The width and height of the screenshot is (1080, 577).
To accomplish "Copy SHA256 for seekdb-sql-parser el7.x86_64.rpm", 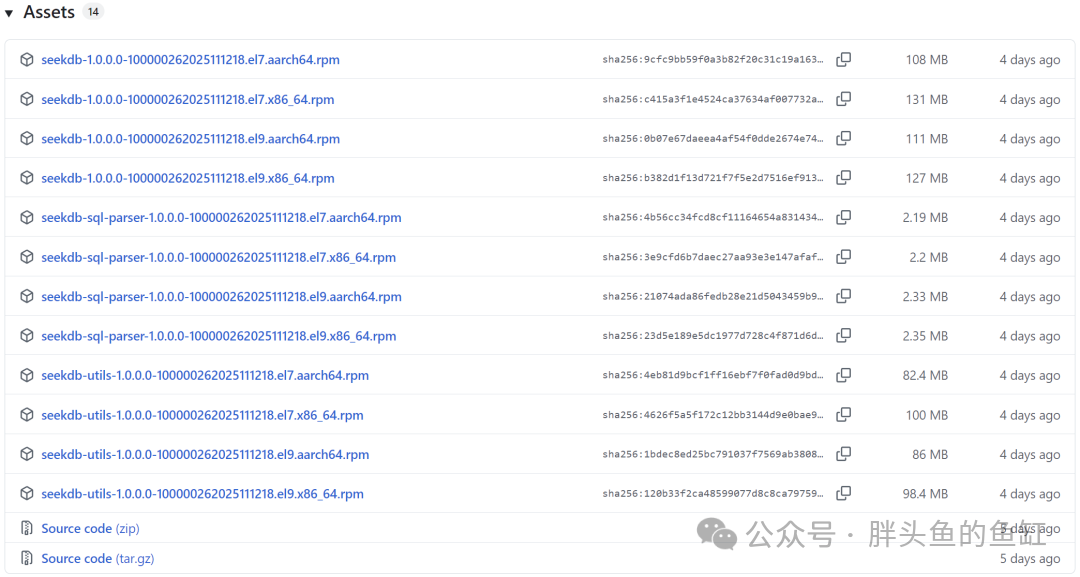I will [x=843, y=257].
